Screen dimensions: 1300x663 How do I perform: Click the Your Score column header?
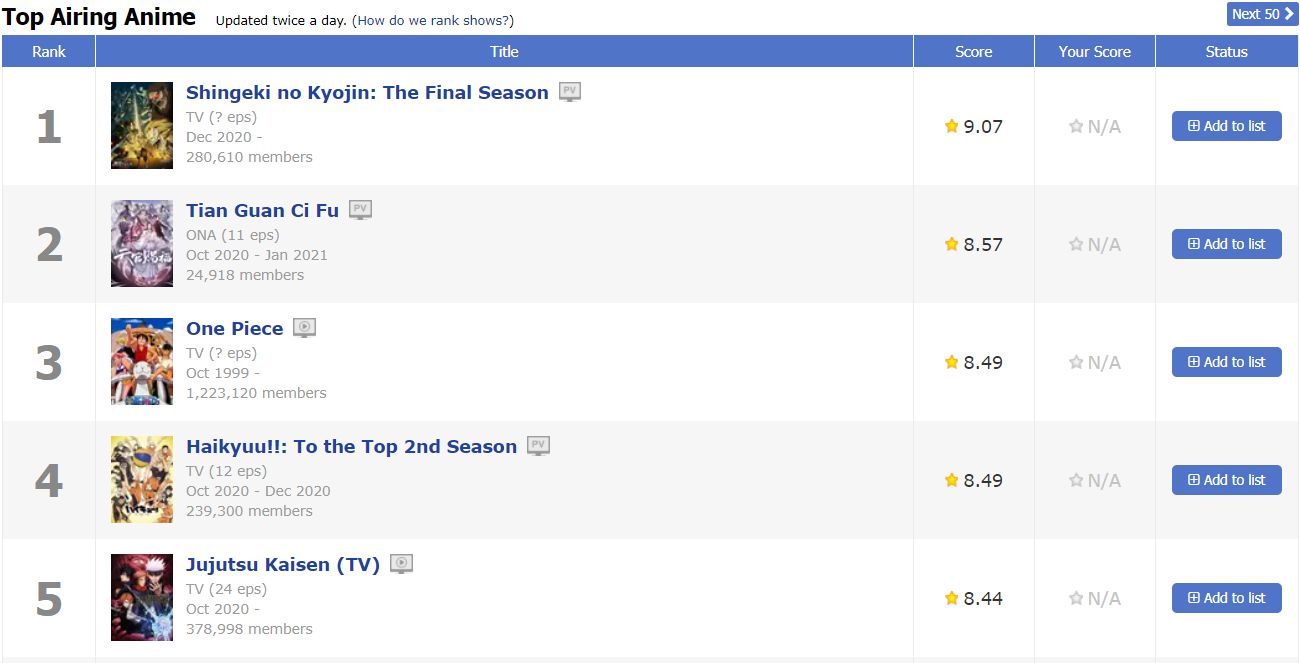(1094, 51)
